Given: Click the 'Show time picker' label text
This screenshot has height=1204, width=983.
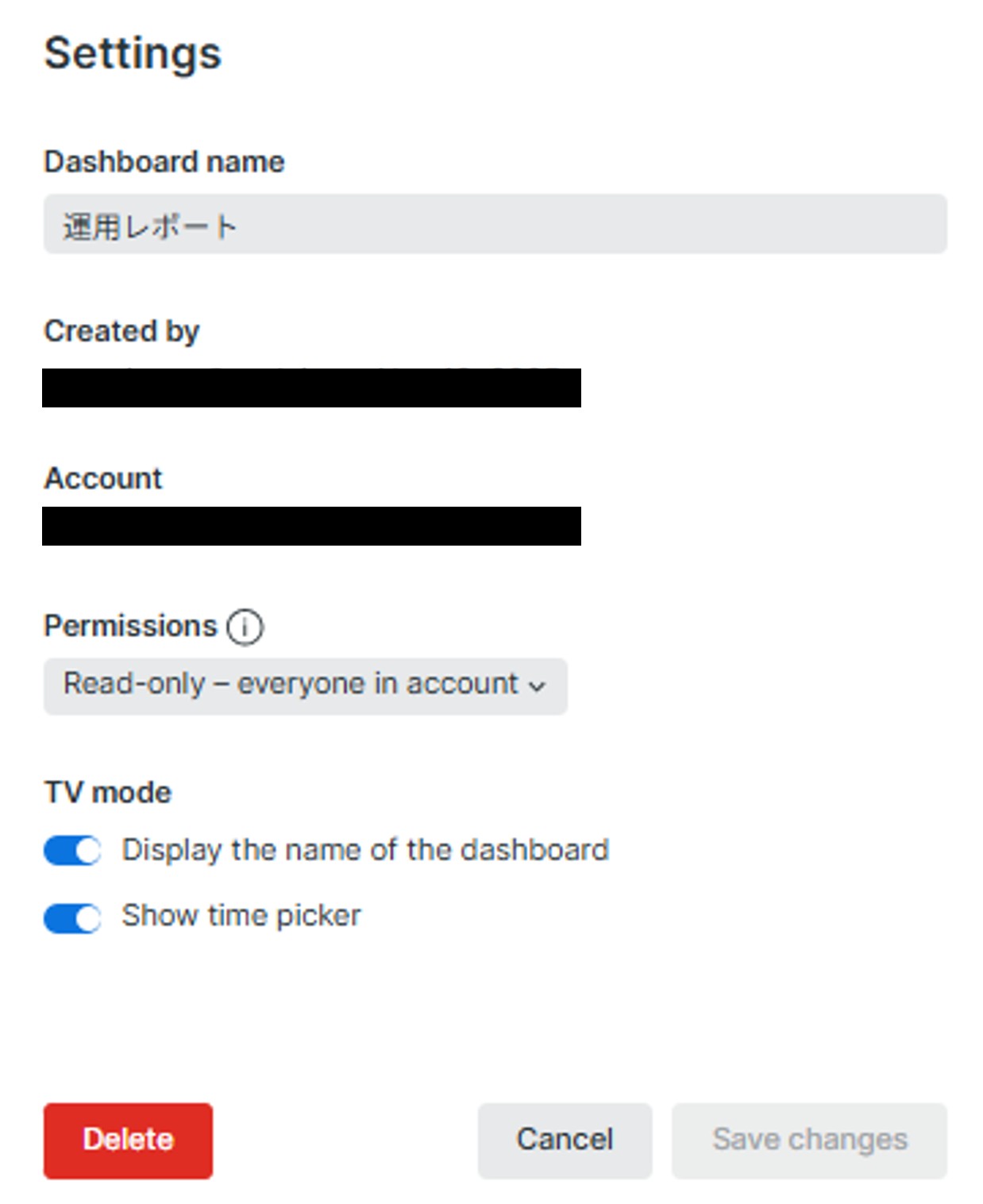Looking at the screenshot, I should click(x=241, y=916).
